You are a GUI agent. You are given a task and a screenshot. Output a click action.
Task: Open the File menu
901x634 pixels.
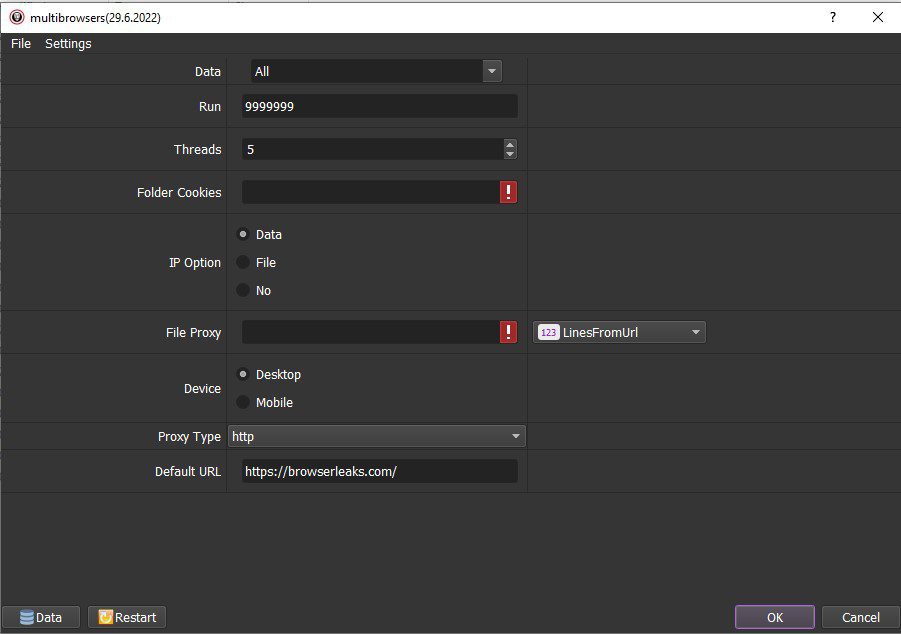coord(21,44)
